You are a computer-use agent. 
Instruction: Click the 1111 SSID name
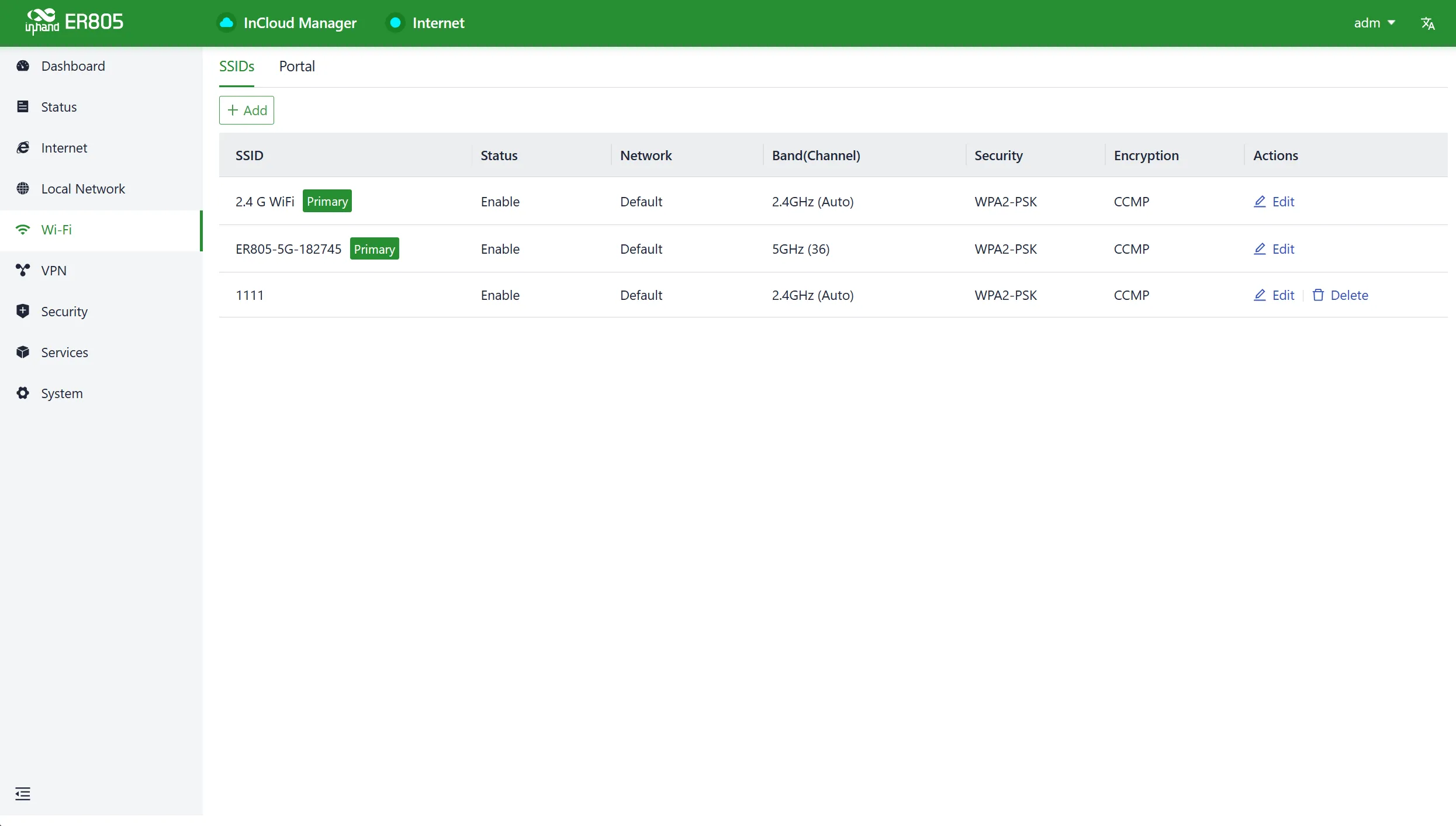point(250,295)
